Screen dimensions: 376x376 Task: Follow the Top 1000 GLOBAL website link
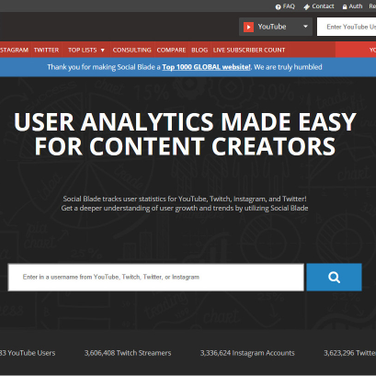(x=206, y=67)
